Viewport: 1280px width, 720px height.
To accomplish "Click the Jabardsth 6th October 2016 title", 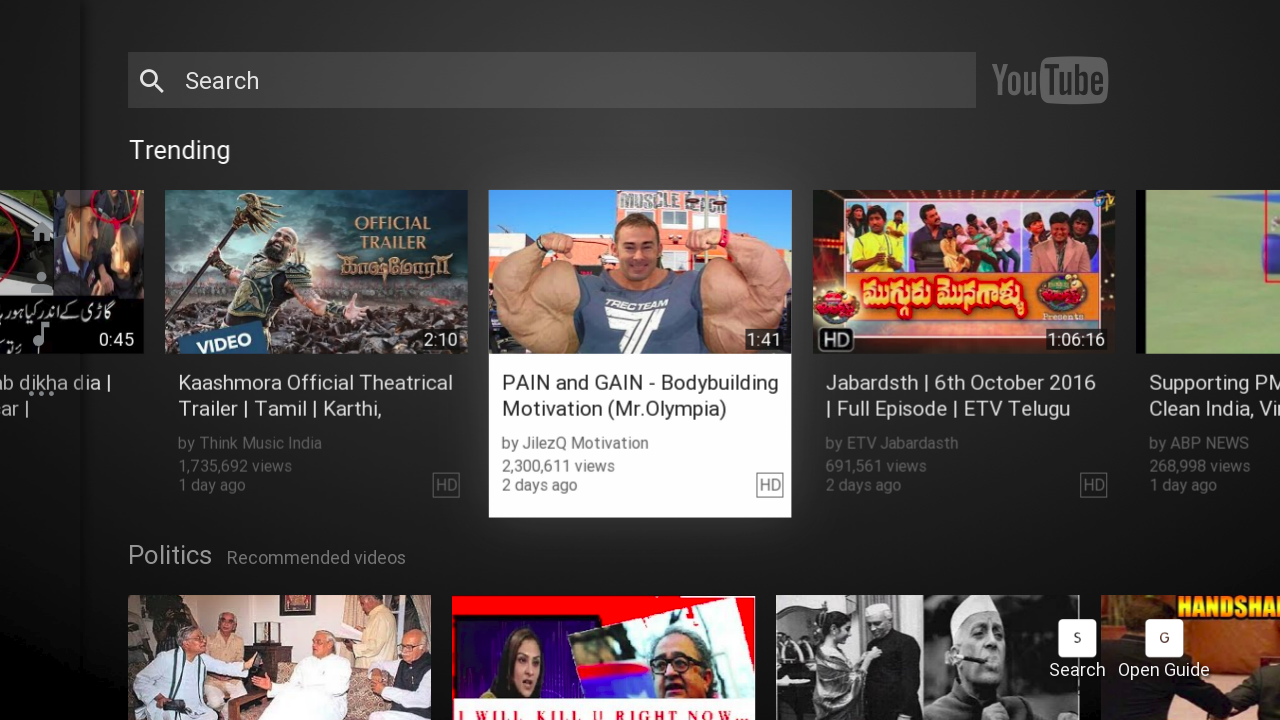I will 961,396.
